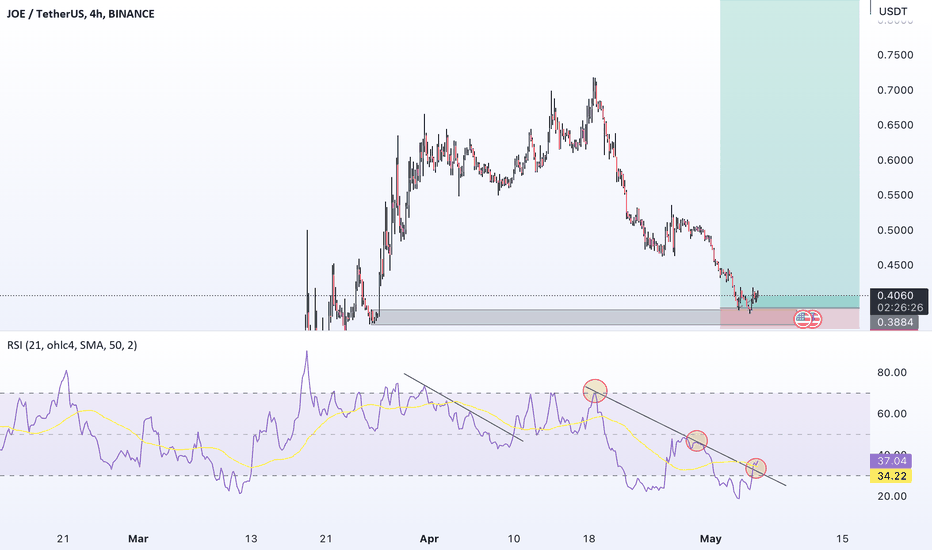Click the 0.6000 price scale label

[x=895, y=161]
